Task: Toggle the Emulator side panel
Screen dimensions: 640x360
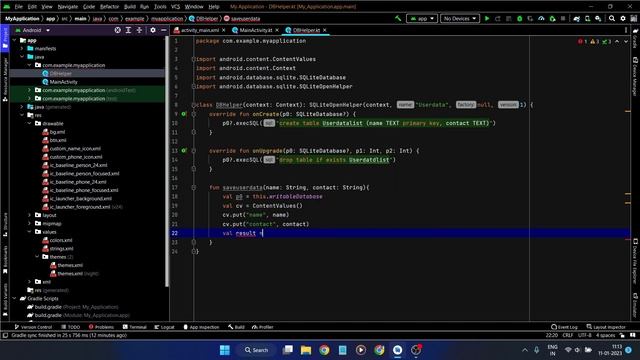Action: pyautogui.click(x=635, y=305)
